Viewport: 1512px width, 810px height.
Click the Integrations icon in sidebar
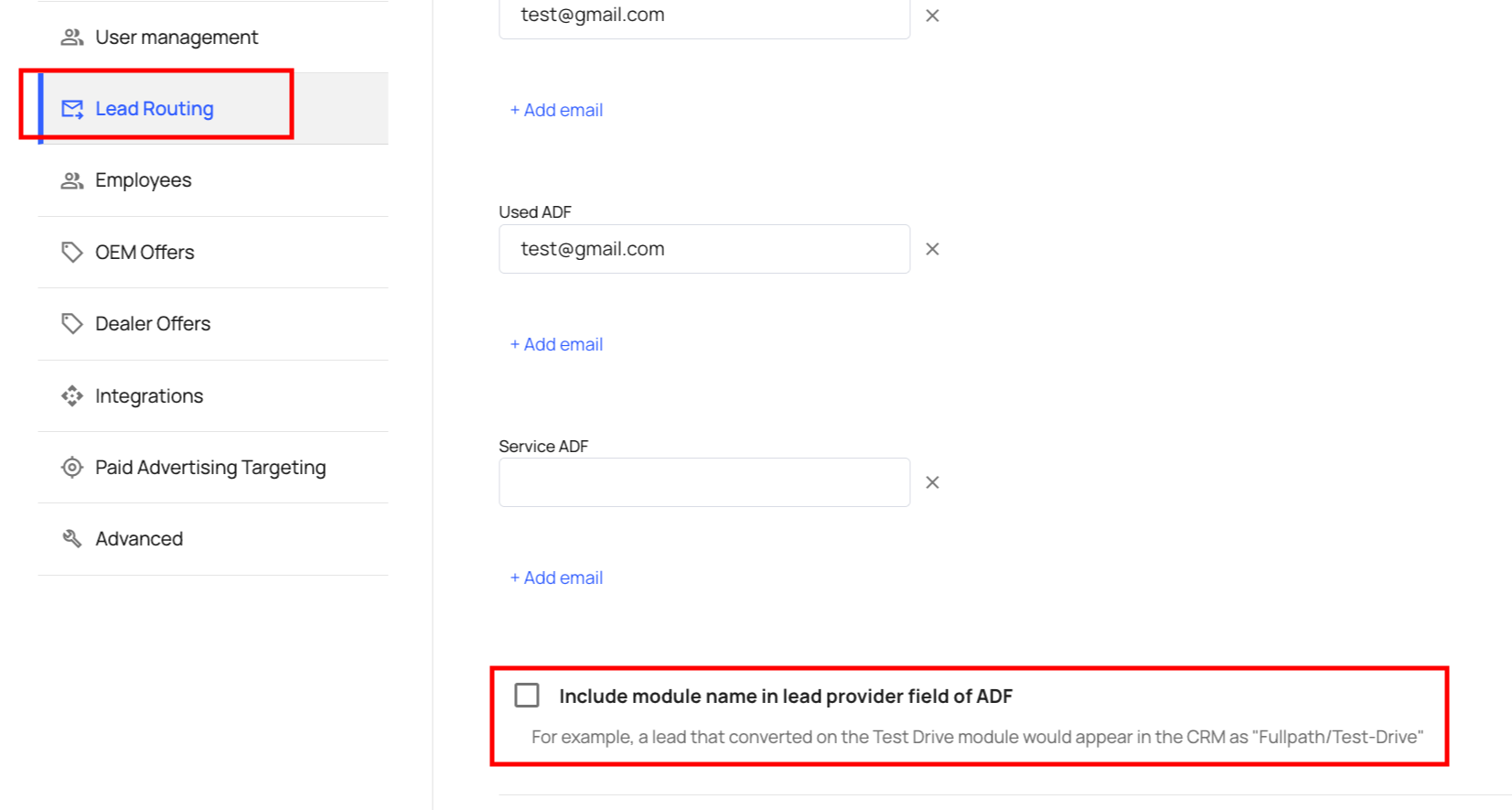click(x=71, y=395)
